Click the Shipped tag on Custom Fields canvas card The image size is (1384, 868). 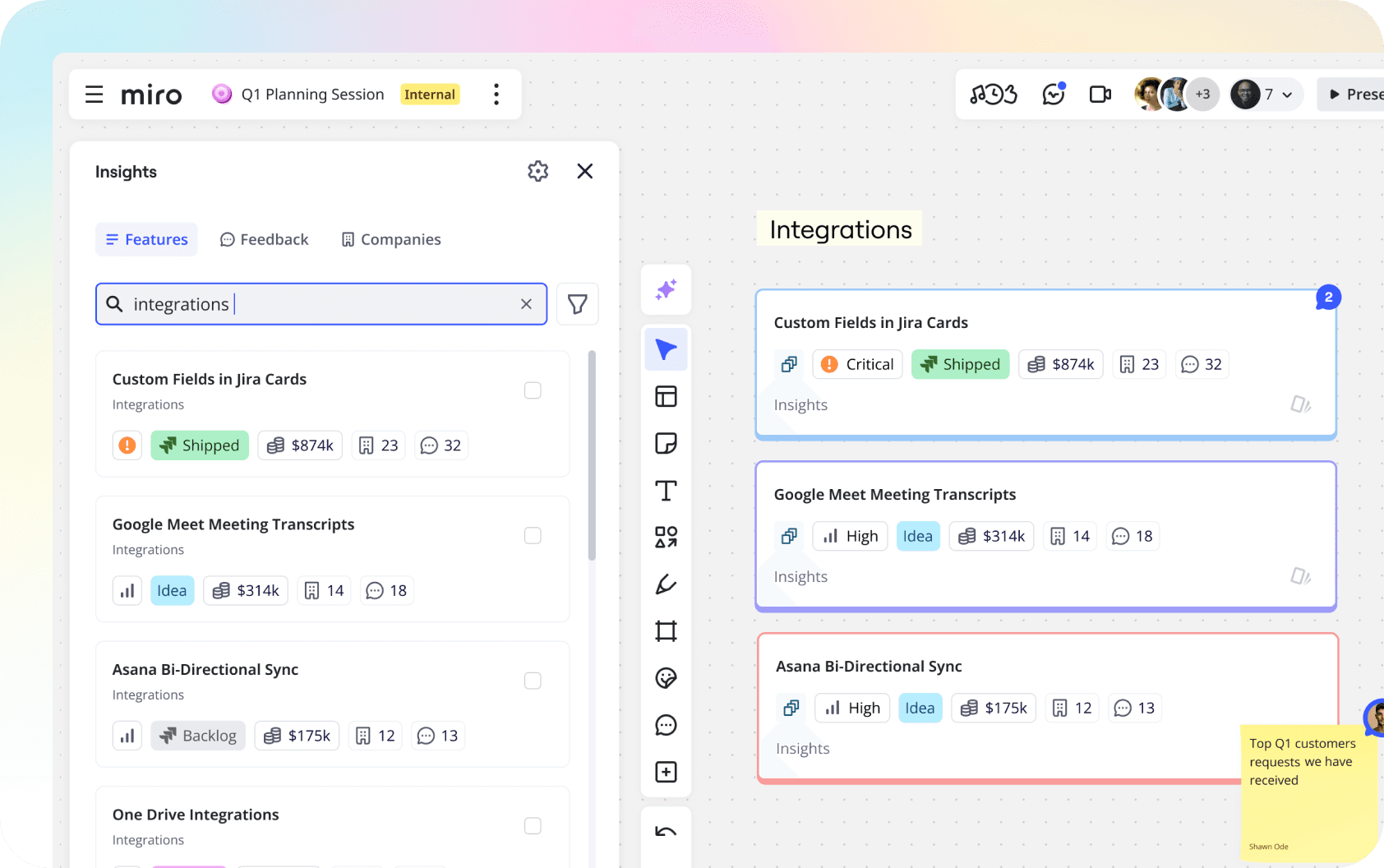pyautogui.click(x=961, y=364)
